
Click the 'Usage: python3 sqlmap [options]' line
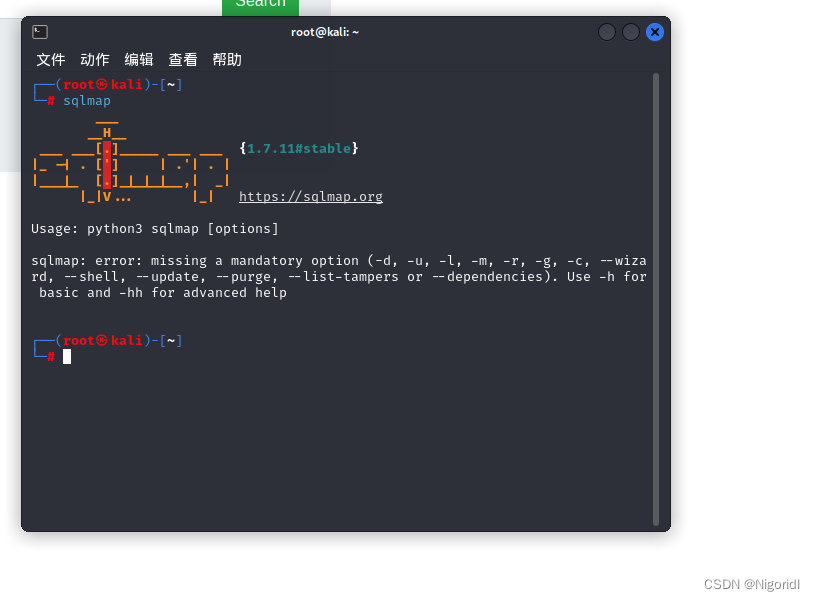click(x=155, y=229)
